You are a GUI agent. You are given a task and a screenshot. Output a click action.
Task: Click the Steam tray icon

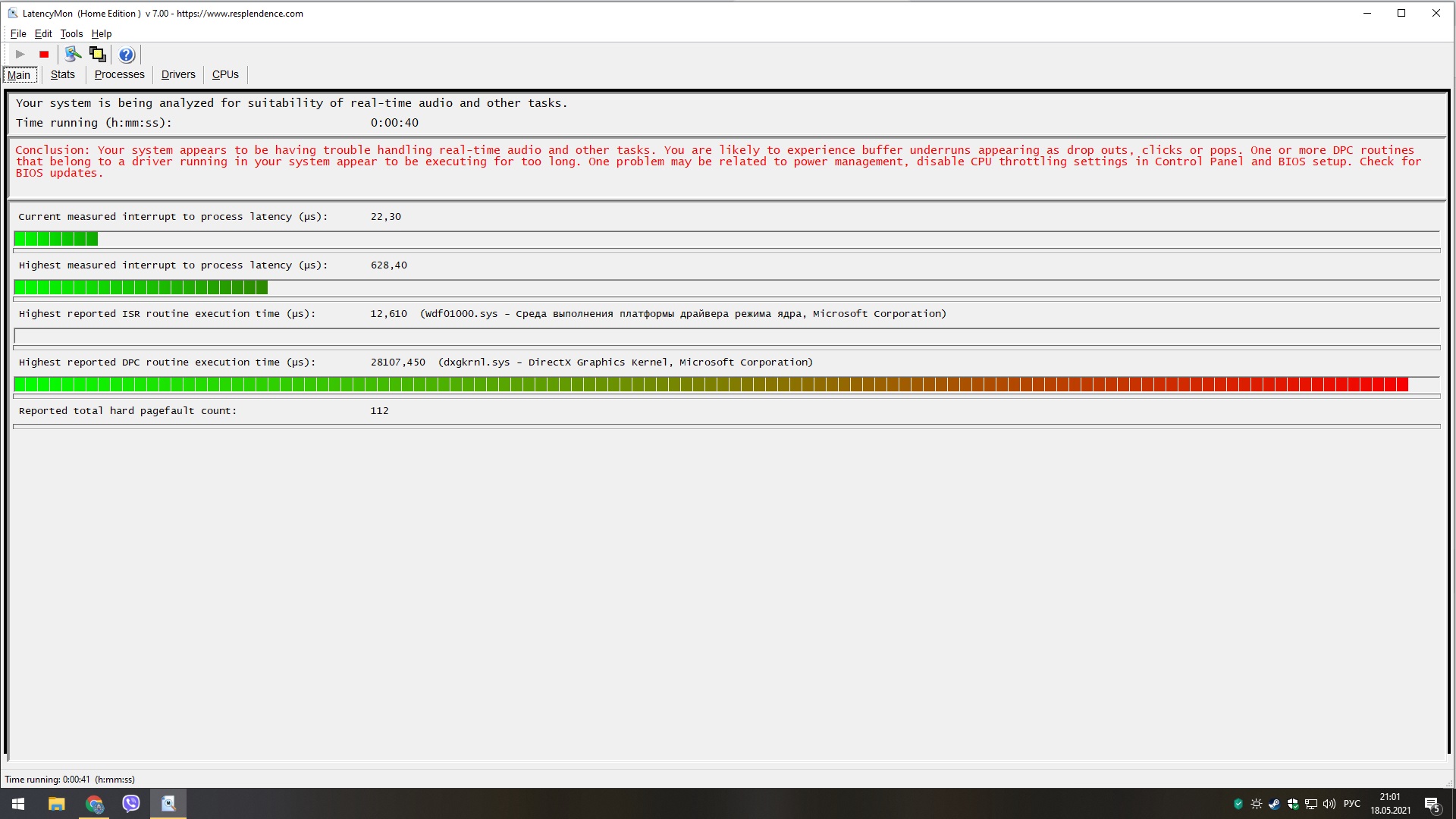pos(1275,804)
